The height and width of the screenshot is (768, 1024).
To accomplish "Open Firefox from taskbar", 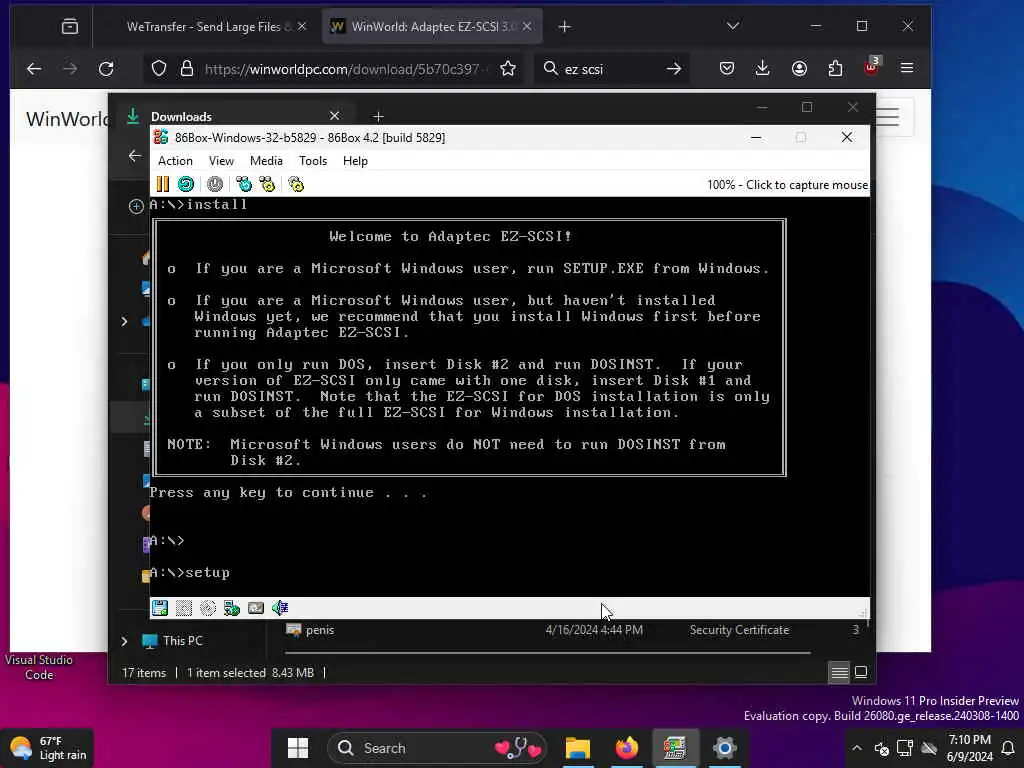I will tap(626, 748).
